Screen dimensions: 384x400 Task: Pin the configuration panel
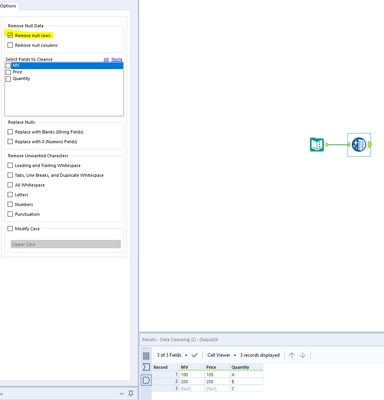131,394
